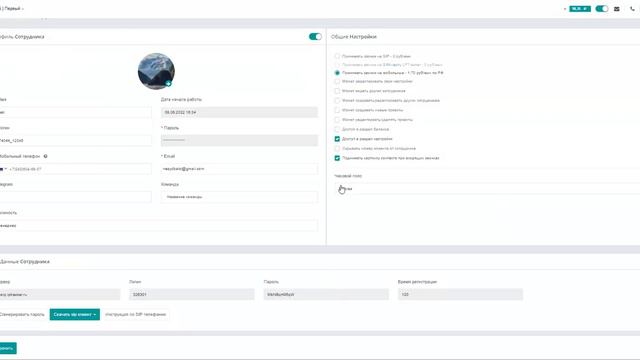Open the 'Первый' dropdown at top left
640x360 pixels.
[x=12, y=9]
